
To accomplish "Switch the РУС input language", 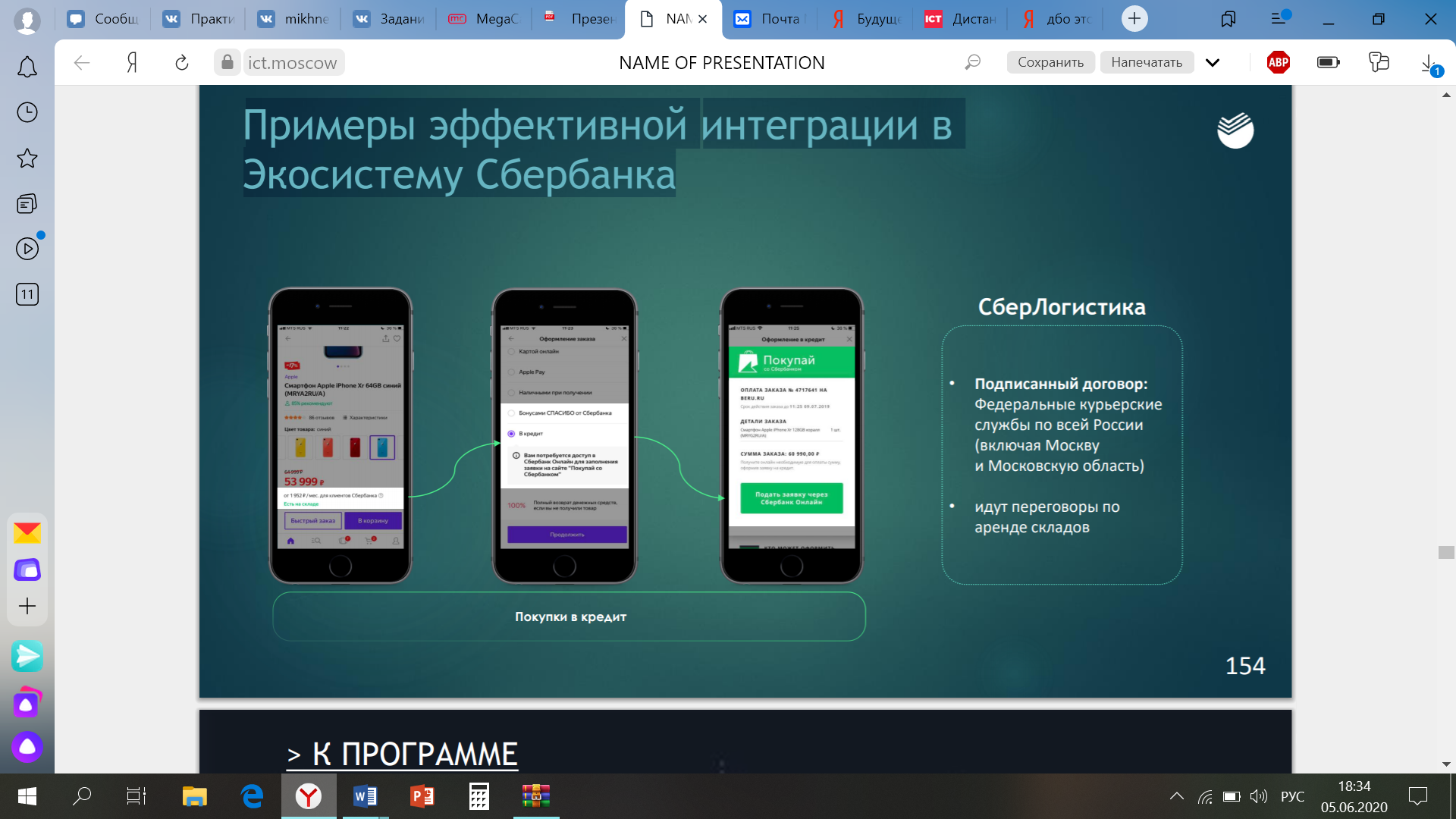I will point(1292,796).
